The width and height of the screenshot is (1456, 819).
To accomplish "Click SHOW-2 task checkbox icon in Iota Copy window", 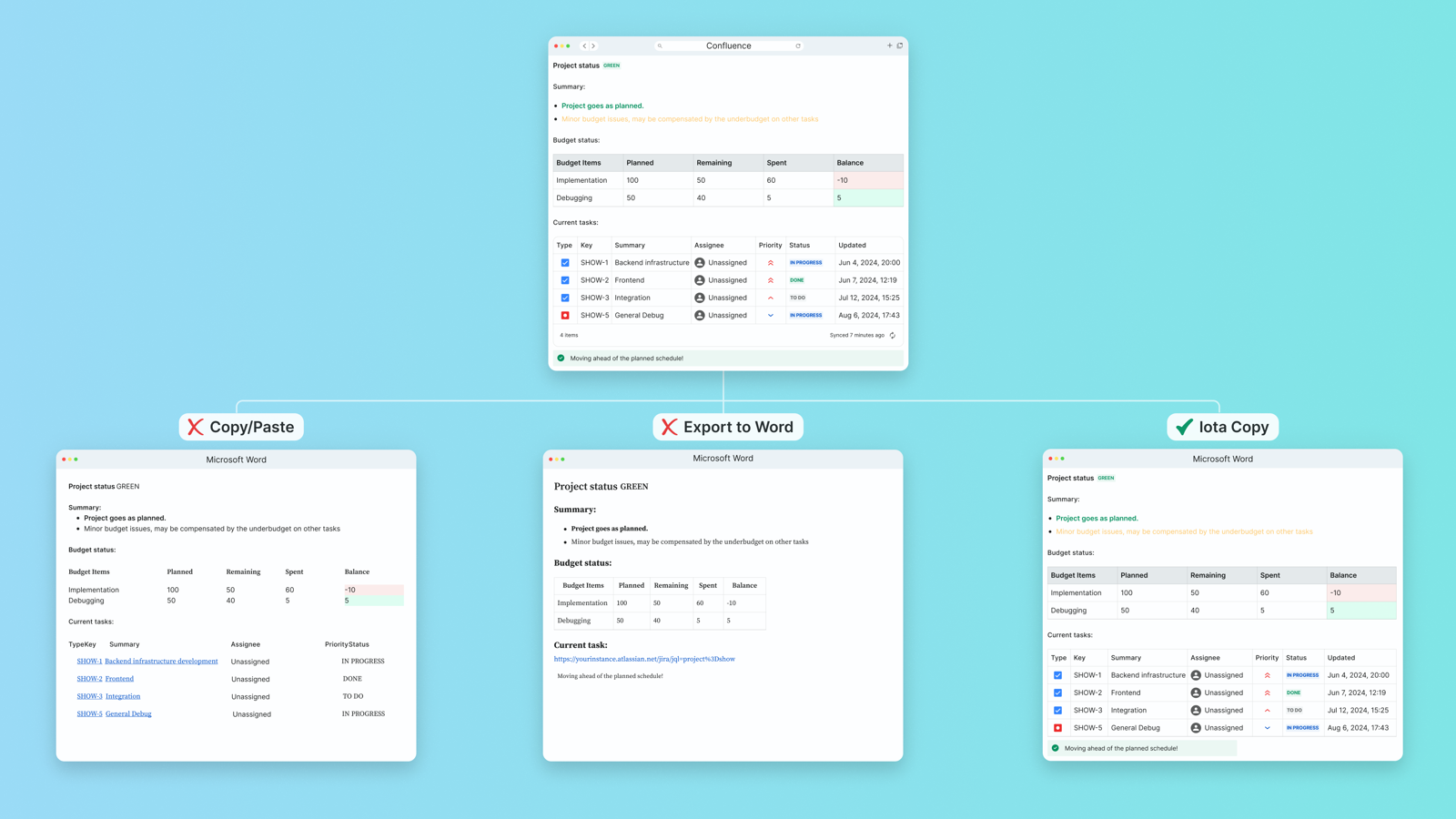I will pyautogui.click(x=1057, y=693).
